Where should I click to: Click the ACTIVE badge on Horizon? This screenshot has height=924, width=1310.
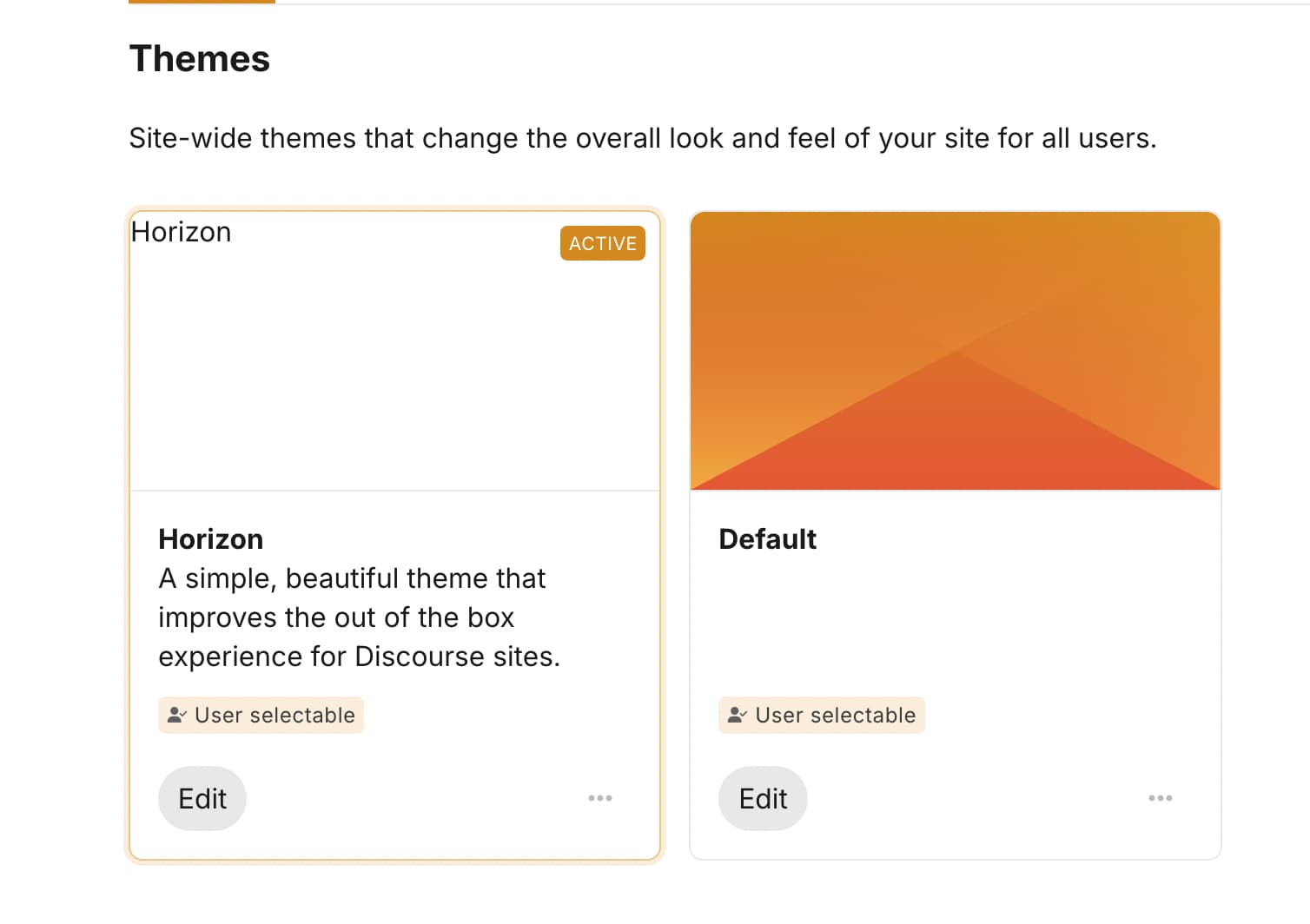(x=603, y=243)
